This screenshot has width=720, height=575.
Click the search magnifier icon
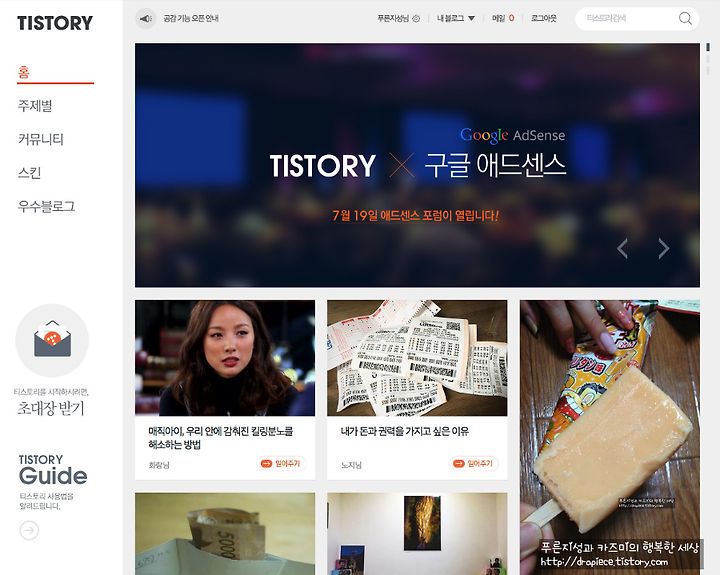point(685,18)
